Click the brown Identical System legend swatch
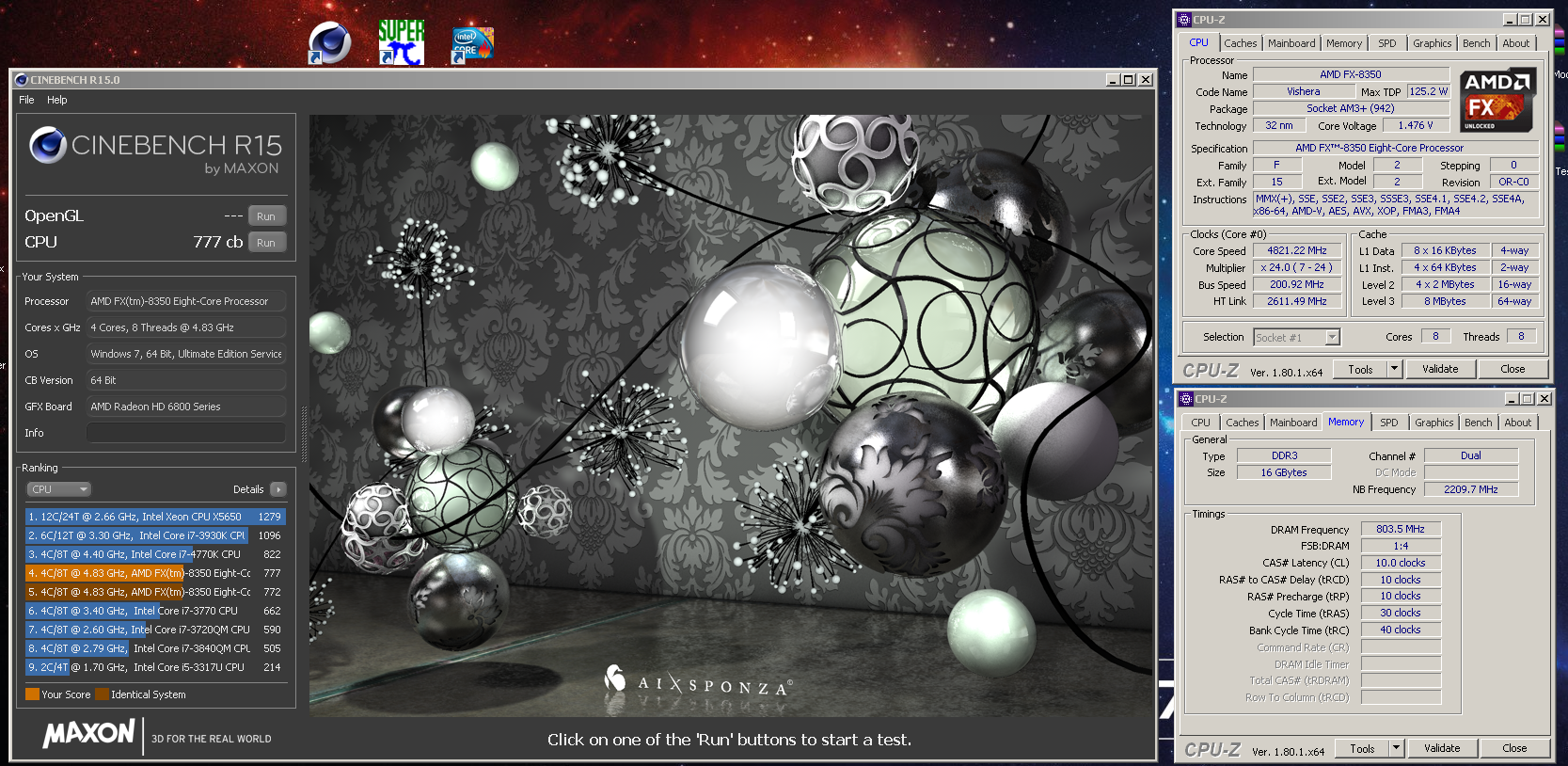 pos(103,694)
